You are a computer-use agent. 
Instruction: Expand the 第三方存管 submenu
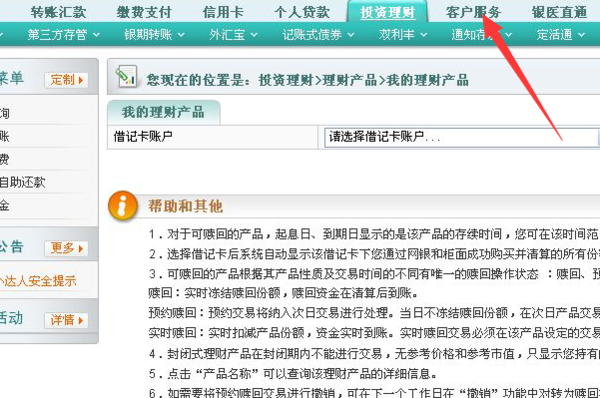pos(64,35)
